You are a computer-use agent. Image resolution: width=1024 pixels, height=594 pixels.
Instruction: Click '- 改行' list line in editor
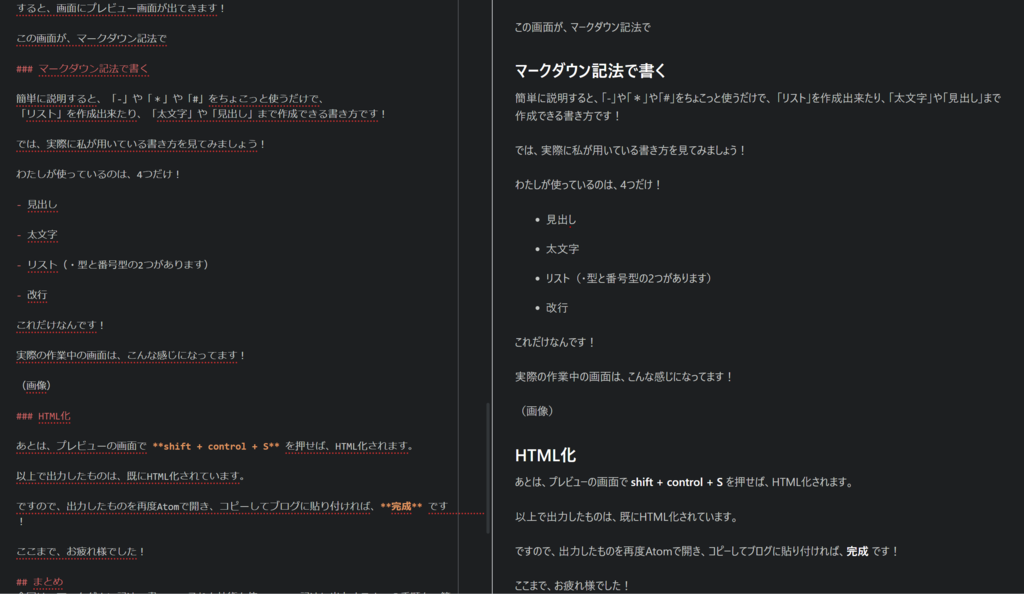click(32, 294)
